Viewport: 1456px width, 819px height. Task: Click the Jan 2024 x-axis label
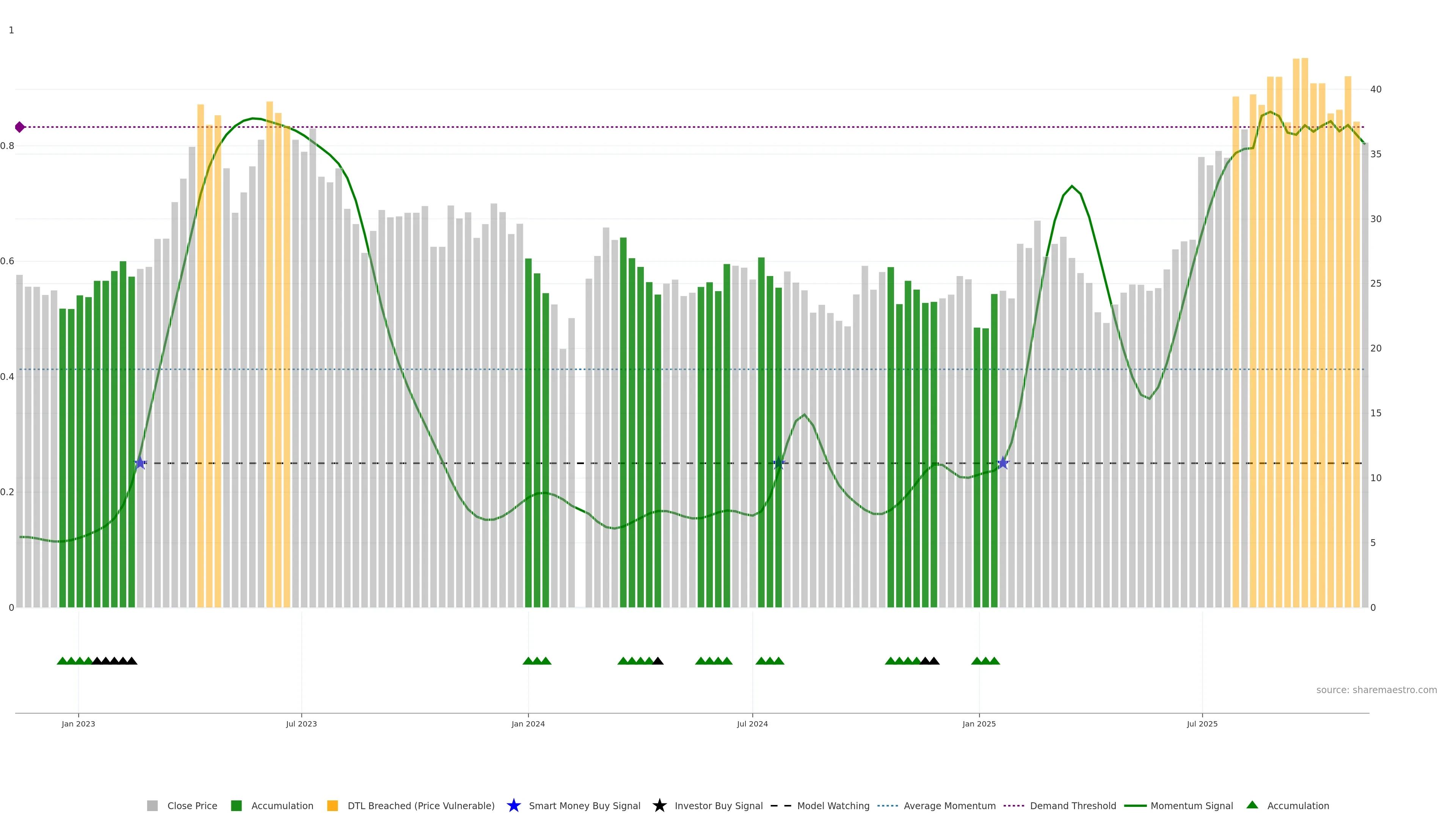tap(528, 724)
